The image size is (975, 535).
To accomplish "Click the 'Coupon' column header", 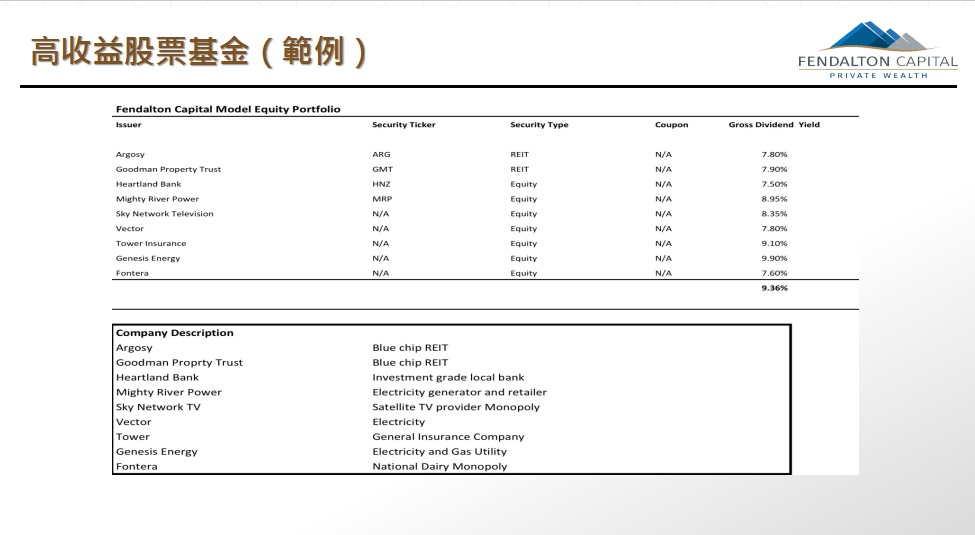I will click(672, 124).
